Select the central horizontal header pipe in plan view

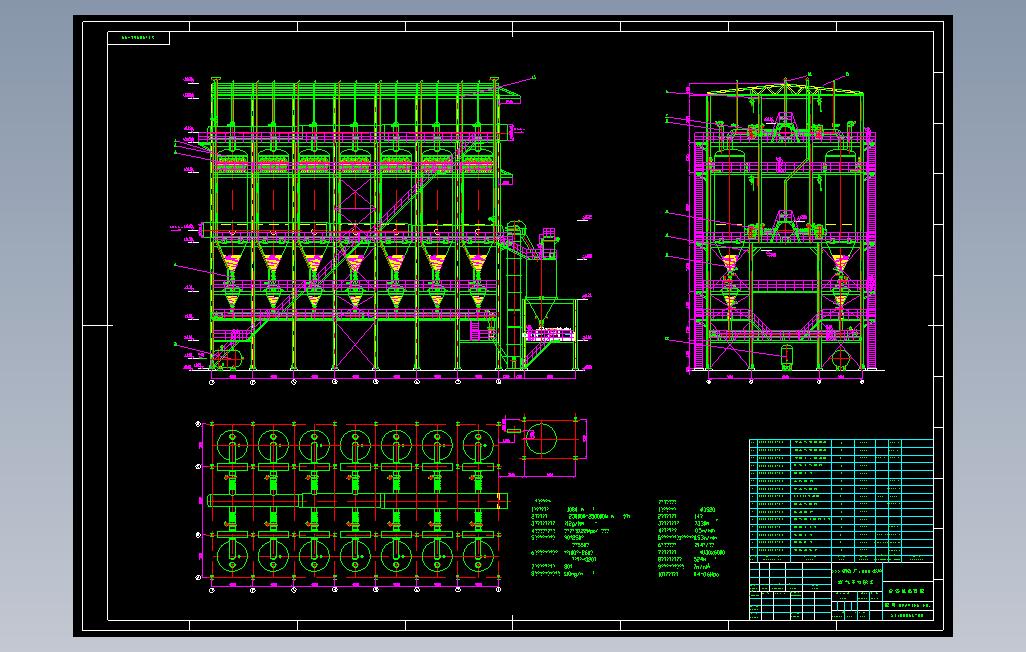click(x=357, y=501)
